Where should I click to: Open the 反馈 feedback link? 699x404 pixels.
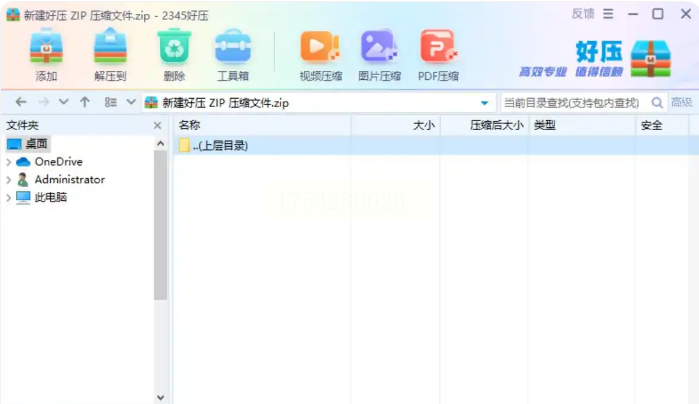point(583,14)
